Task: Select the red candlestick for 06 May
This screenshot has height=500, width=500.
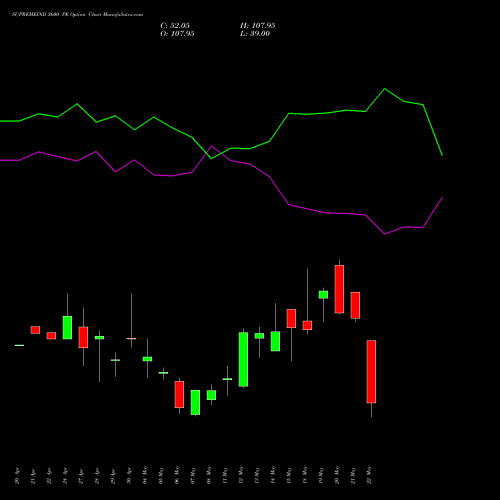Action: [x=179, y=394]
